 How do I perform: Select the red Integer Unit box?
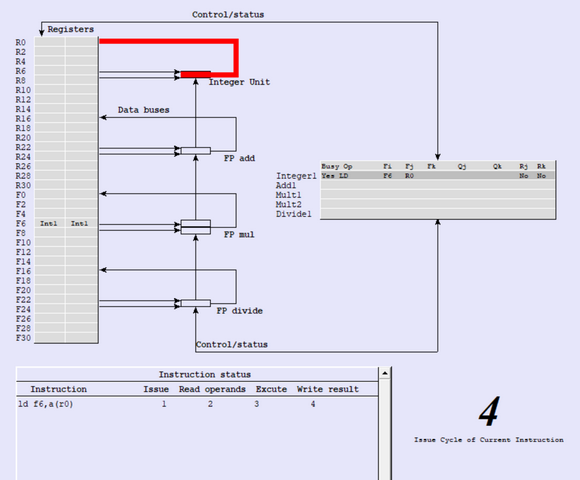pos(196,74)
